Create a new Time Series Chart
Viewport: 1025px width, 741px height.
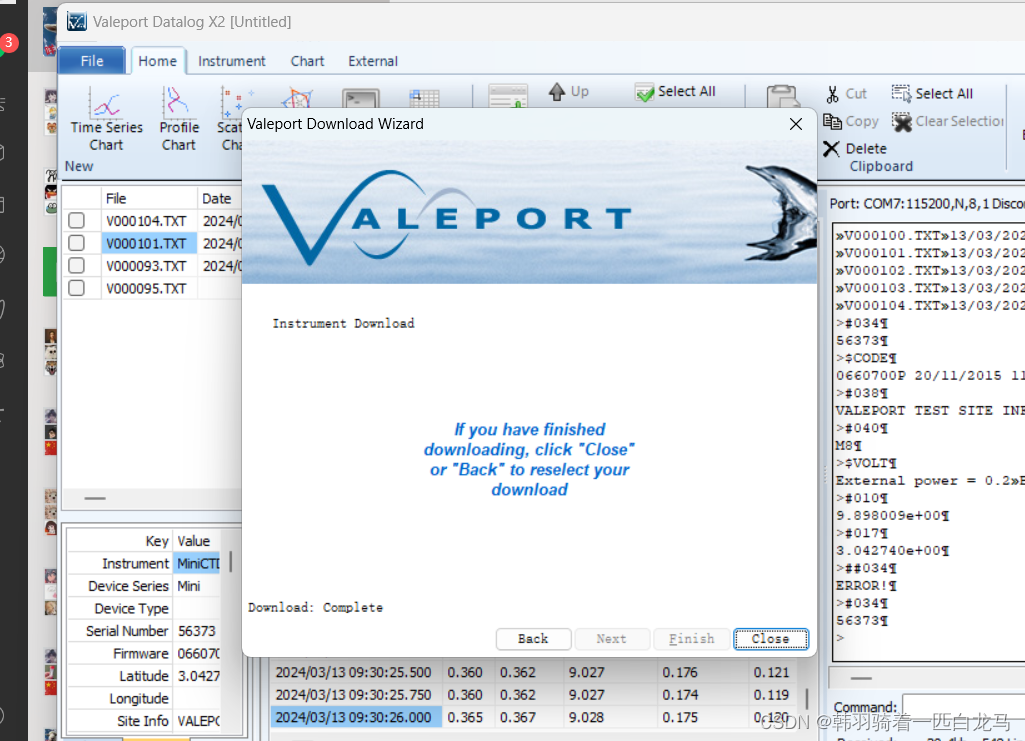[106, 119]
